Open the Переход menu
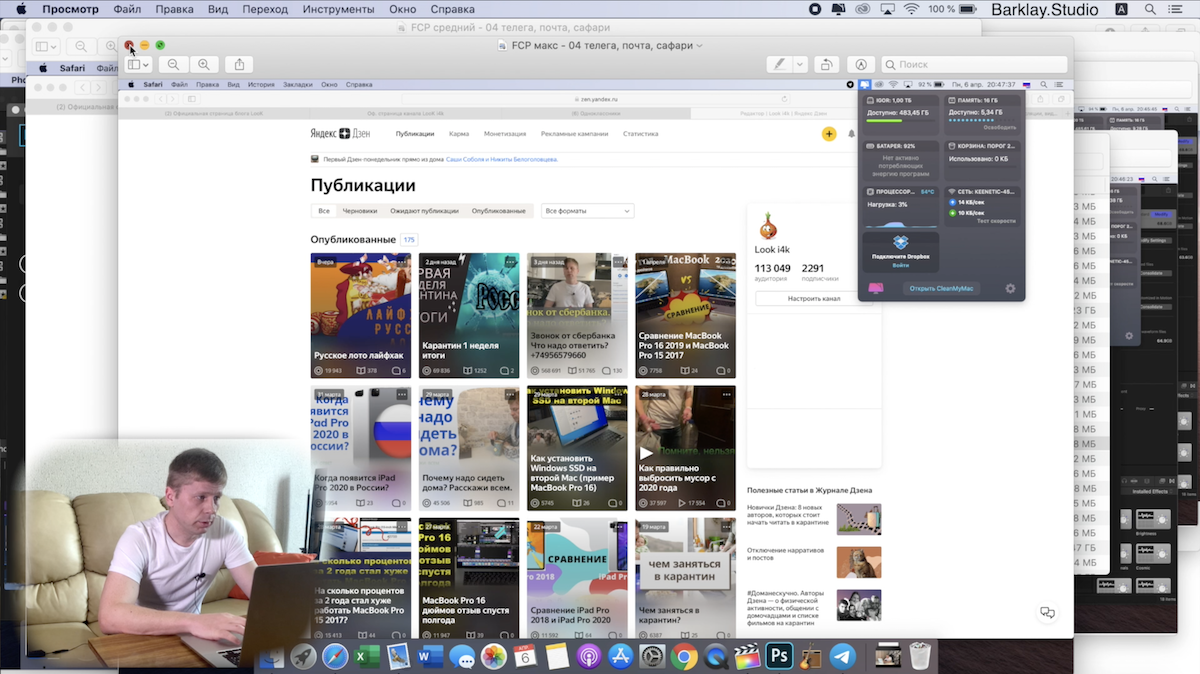The width and height of the screenshot is (1200, 674). 265,9
